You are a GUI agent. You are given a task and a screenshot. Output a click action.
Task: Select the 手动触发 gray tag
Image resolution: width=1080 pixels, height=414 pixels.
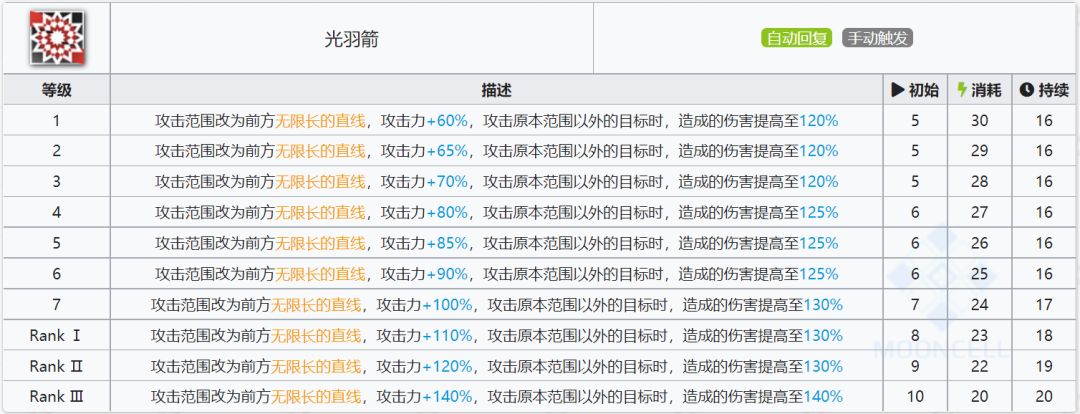tap(877, 39)
